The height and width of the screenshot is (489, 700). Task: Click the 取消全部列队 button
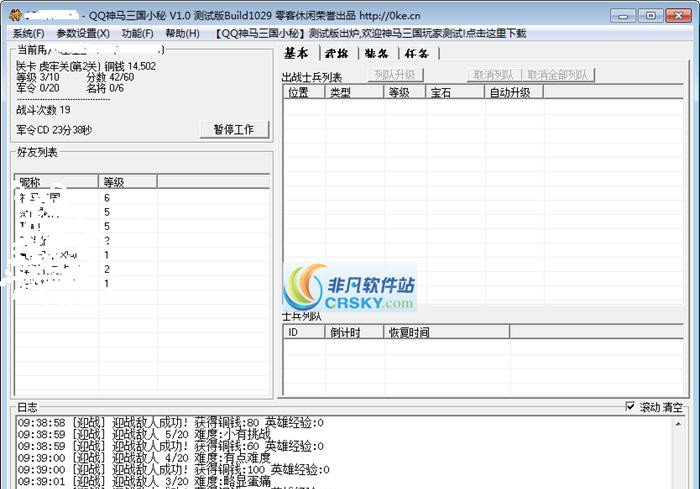click(557, 75)
